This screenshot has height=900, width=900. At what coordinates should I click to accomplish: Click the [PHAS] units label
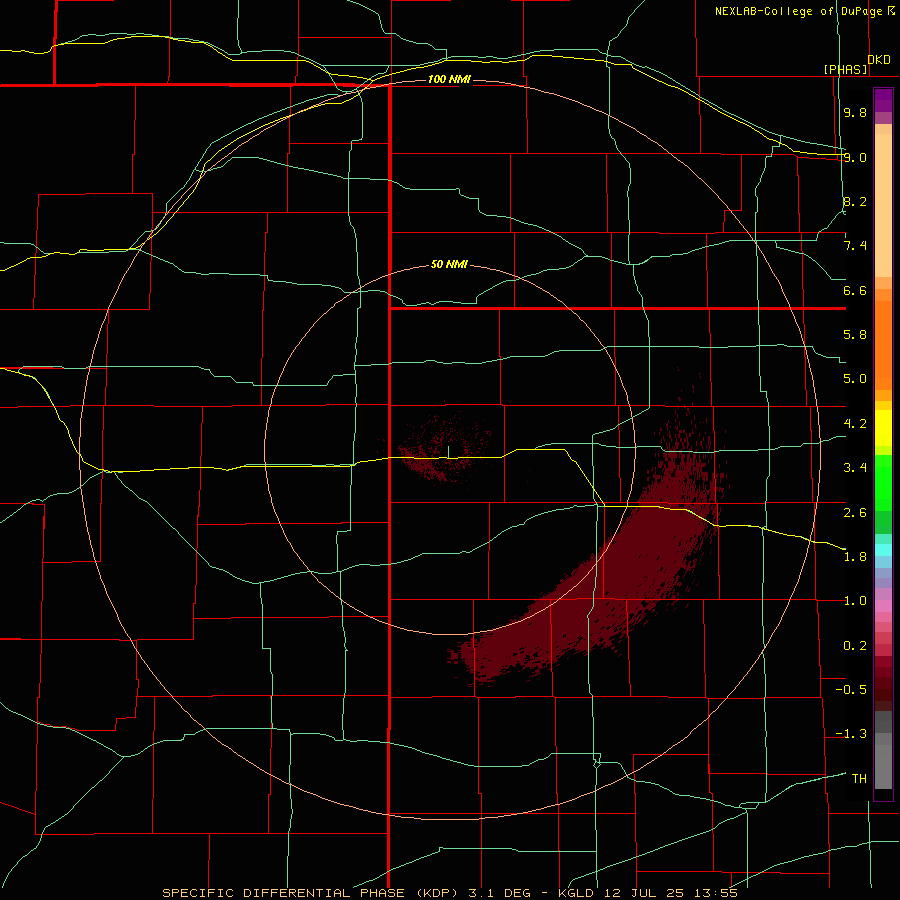(x=845, y=69)
